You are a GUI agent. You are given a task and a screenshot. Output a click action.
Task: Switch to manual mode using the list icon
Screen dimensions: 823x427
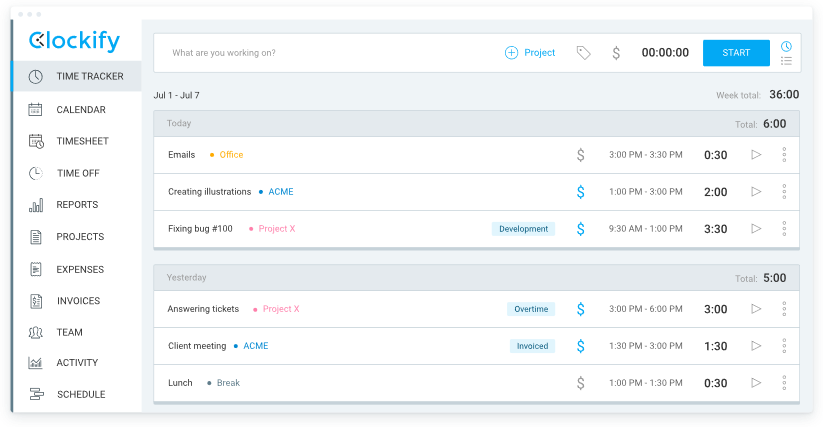tap(786, 61)
